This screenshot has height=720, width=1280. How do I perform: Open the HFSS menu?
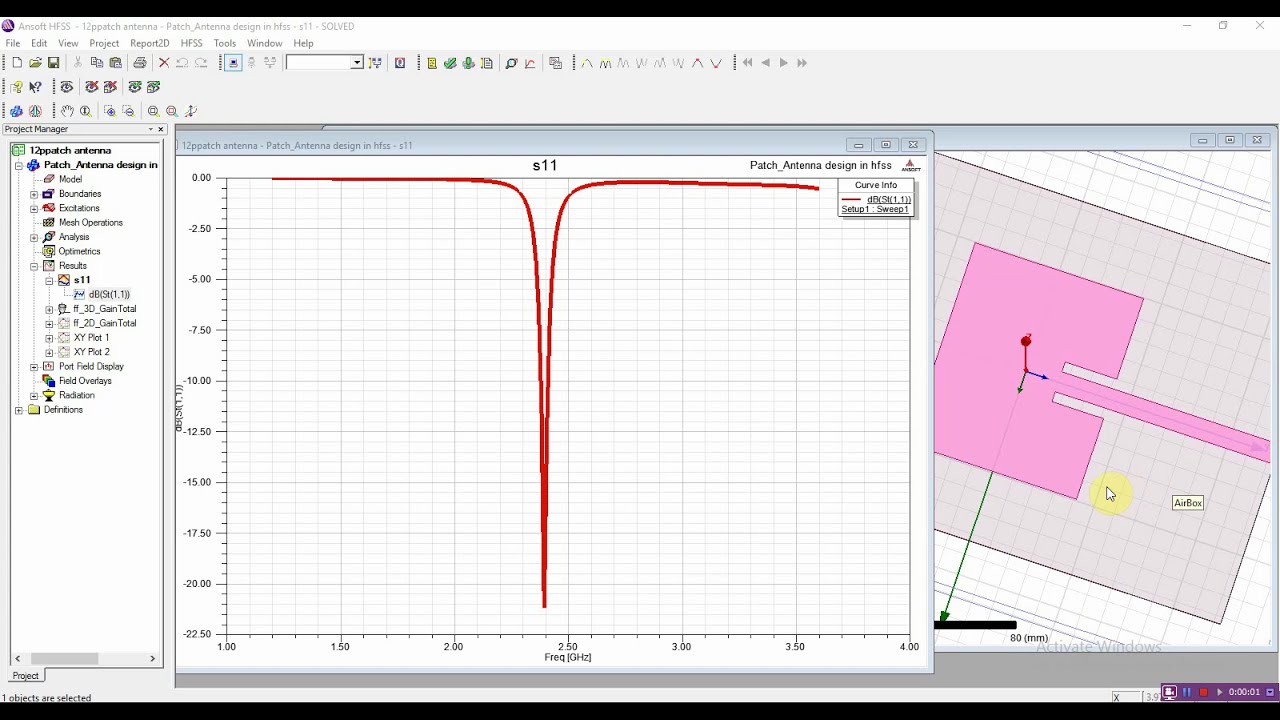click(191, 43)
